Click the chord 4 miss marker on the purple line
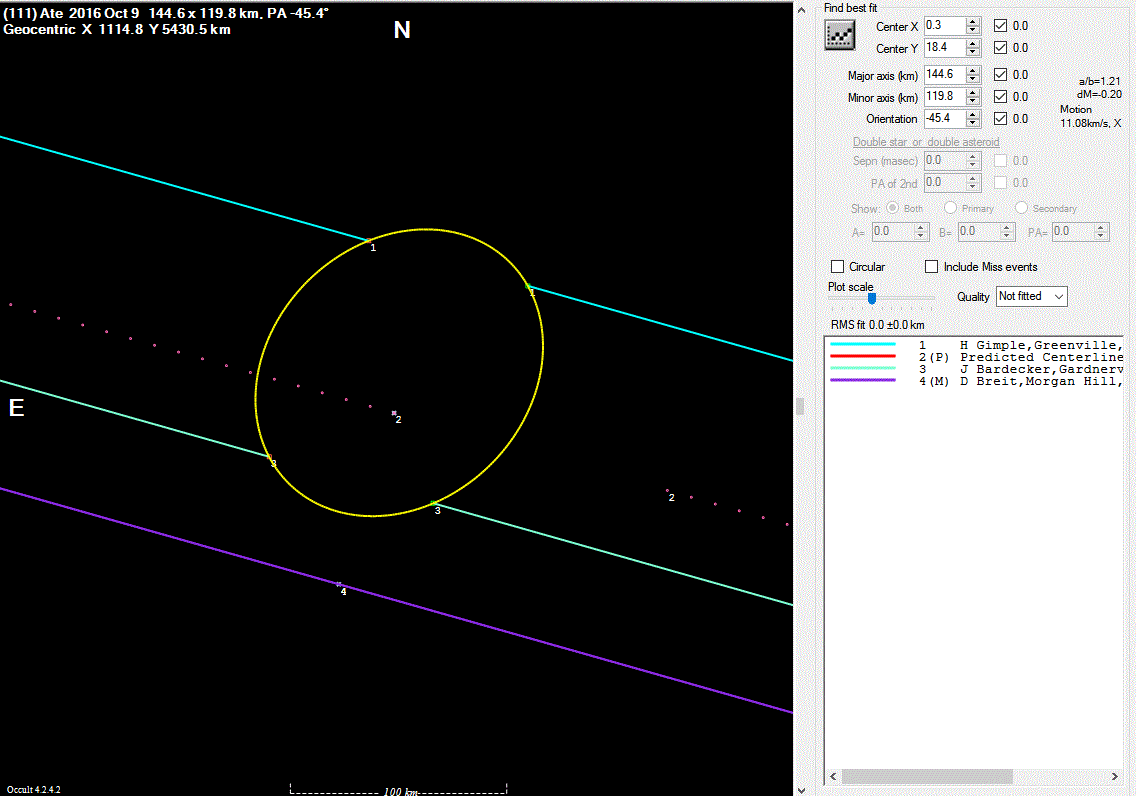The image size is (1136, 796). [x=339, y=584]
